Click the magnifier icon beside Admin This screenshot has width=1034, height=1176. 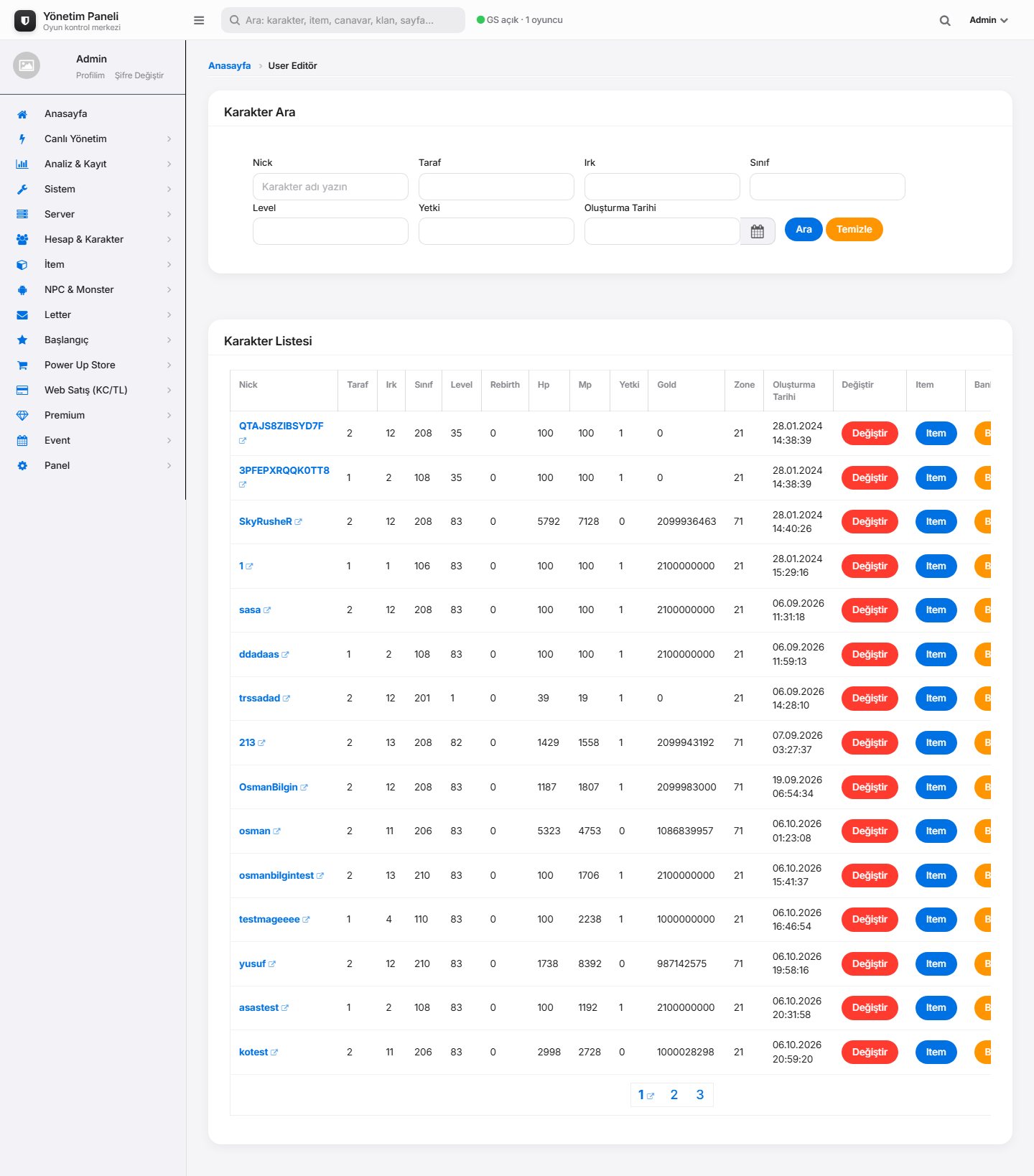click(x=945, y=20)
